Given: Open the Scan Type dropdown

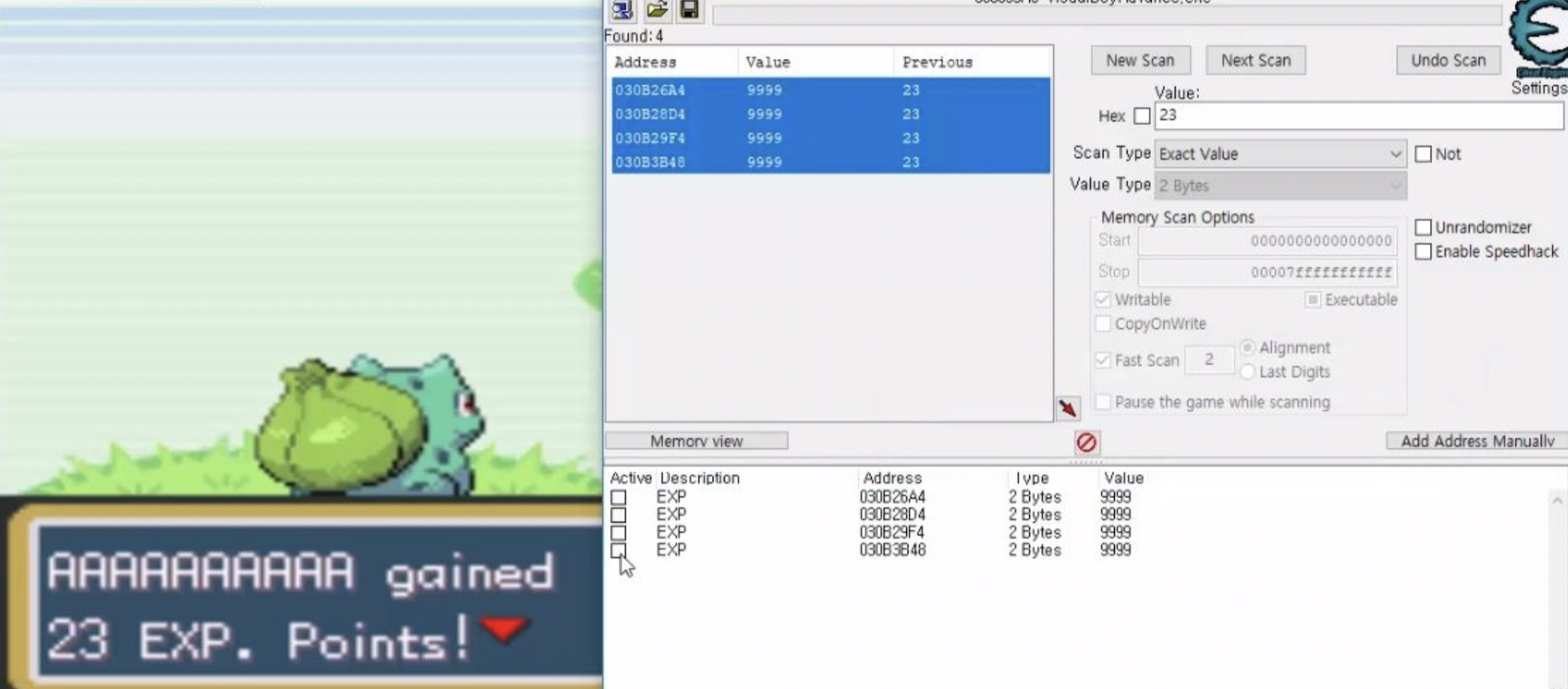Looking at the screenshot, I should point(1280,154).
